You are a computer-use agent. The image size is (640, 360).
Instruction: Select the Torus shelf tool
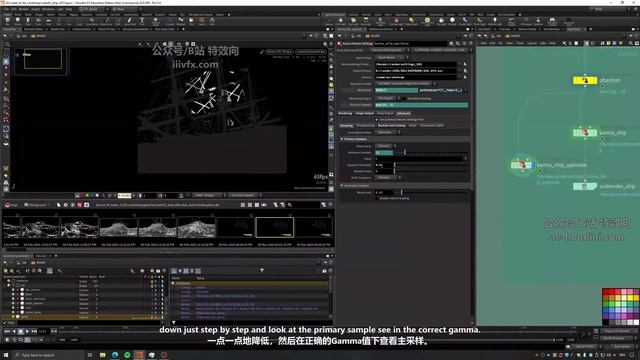[x=38, y=20]
